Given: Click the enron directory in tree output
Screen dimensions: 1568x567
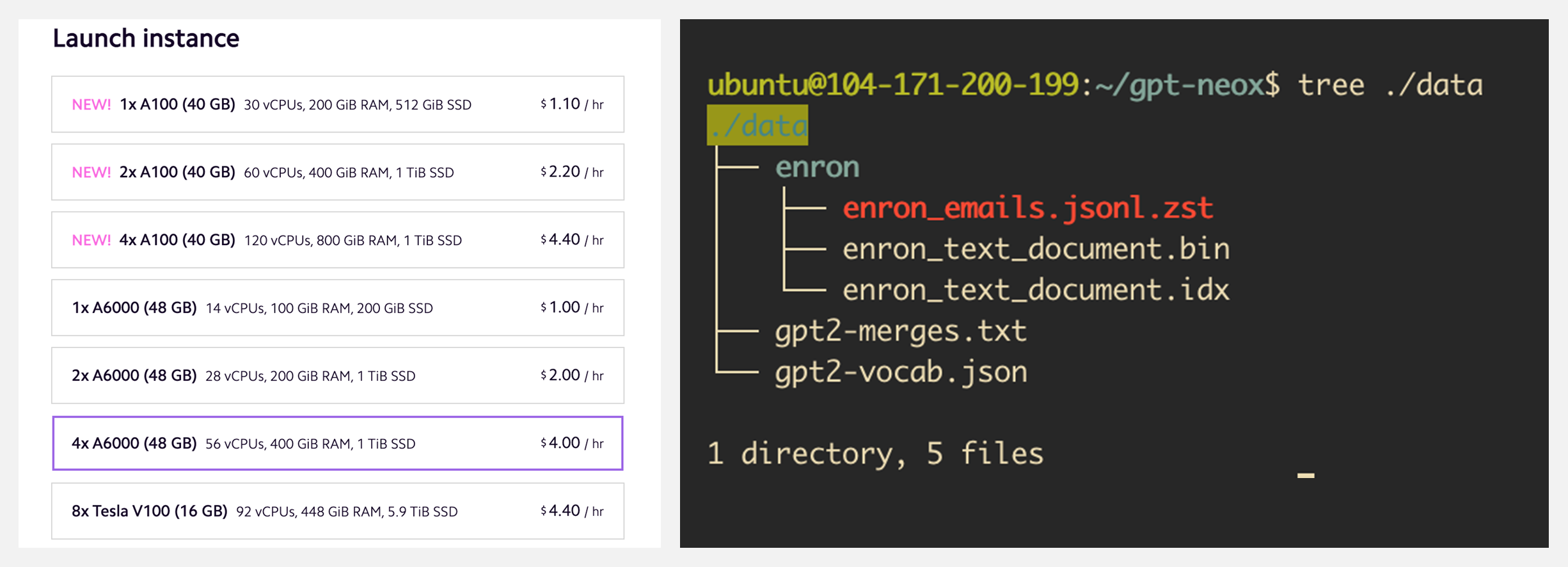Looking at the screenshot, I should coord(817,167).
